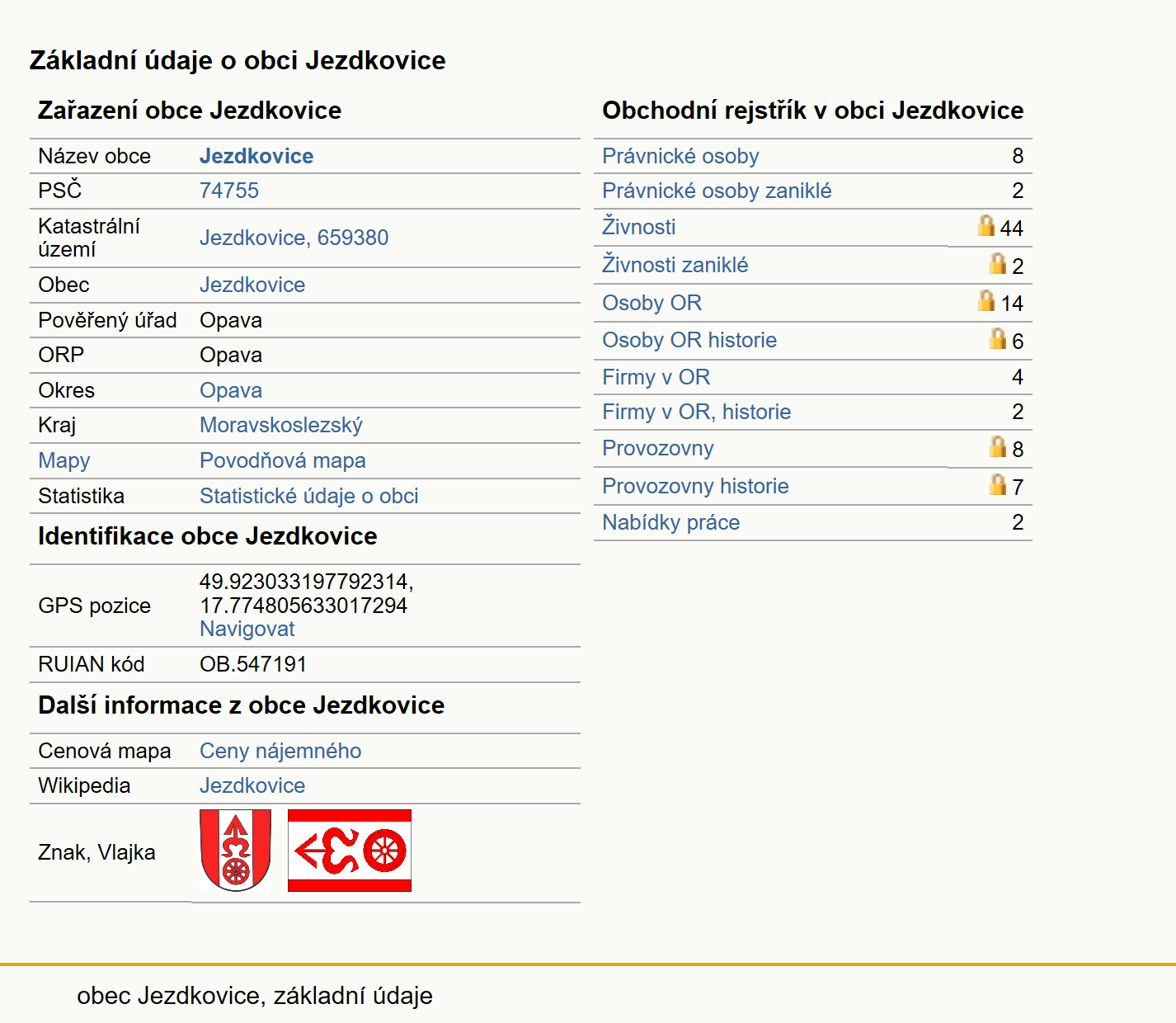
Task: Open the Živnosti zaniklé listing
Action: 675,265
